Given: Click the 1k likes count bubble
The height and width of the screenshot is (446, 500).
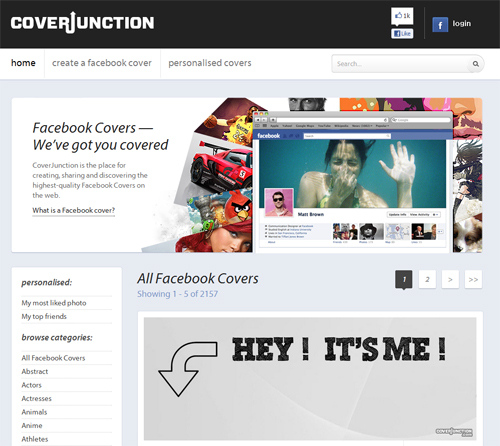Looking at the screenshot, I should click(402, 16).
